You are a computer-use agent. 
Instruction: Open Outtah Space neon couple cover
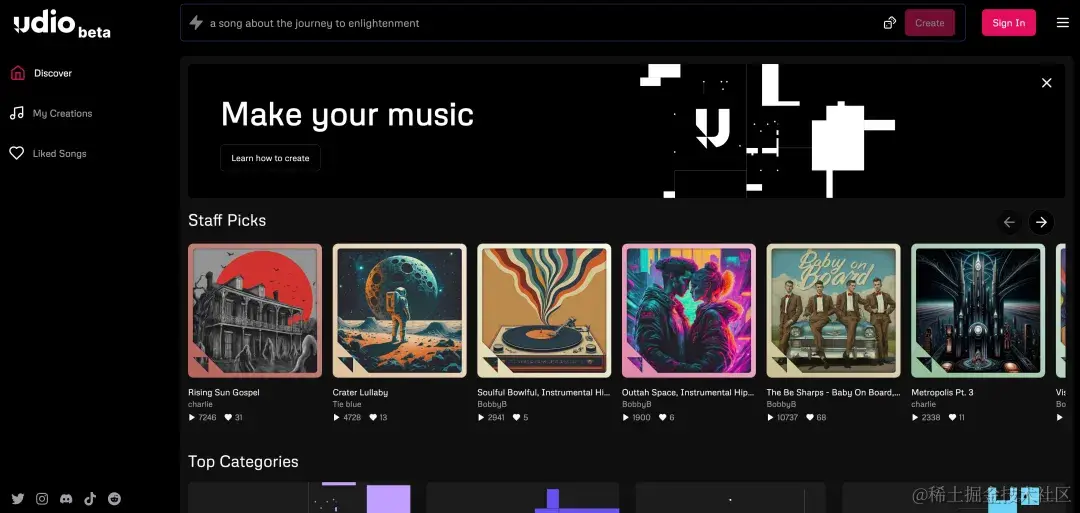(689, 311)
